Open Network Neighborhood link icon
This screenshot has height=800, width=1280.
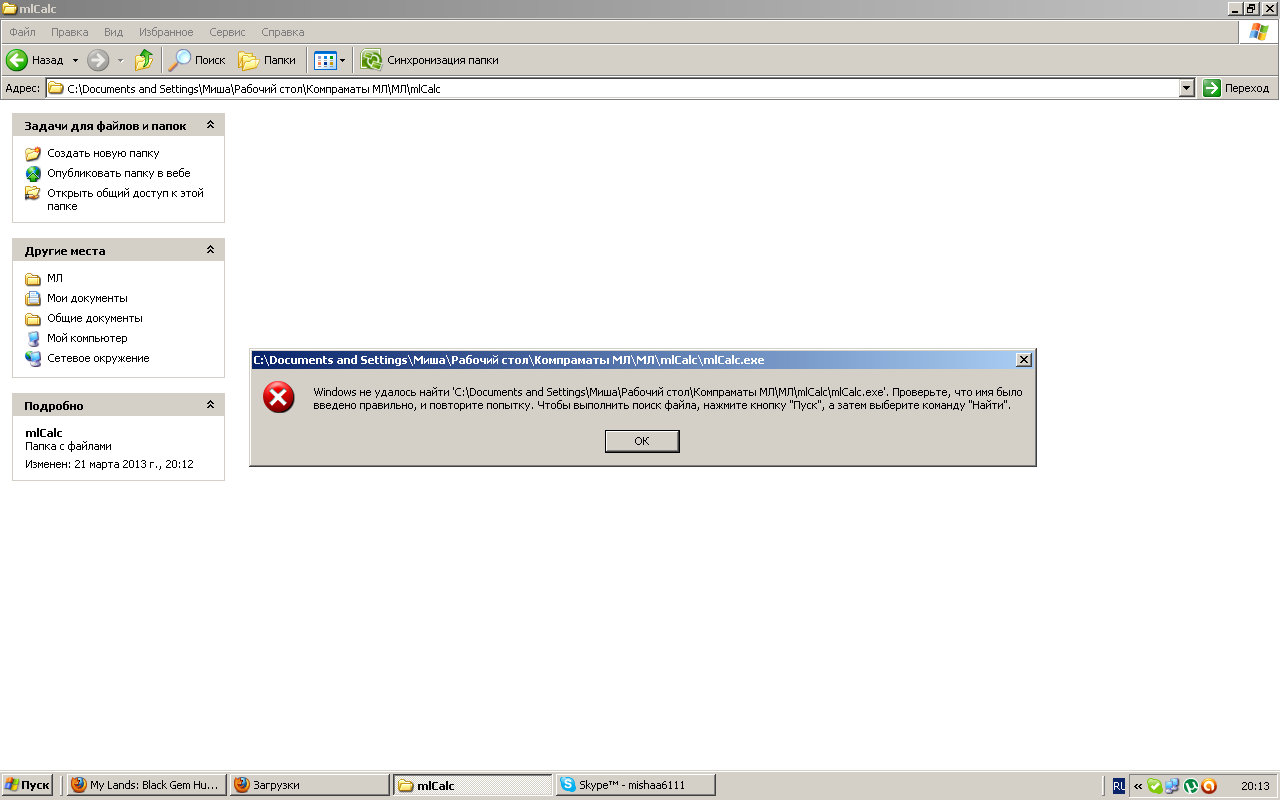(x=33, y=358)
